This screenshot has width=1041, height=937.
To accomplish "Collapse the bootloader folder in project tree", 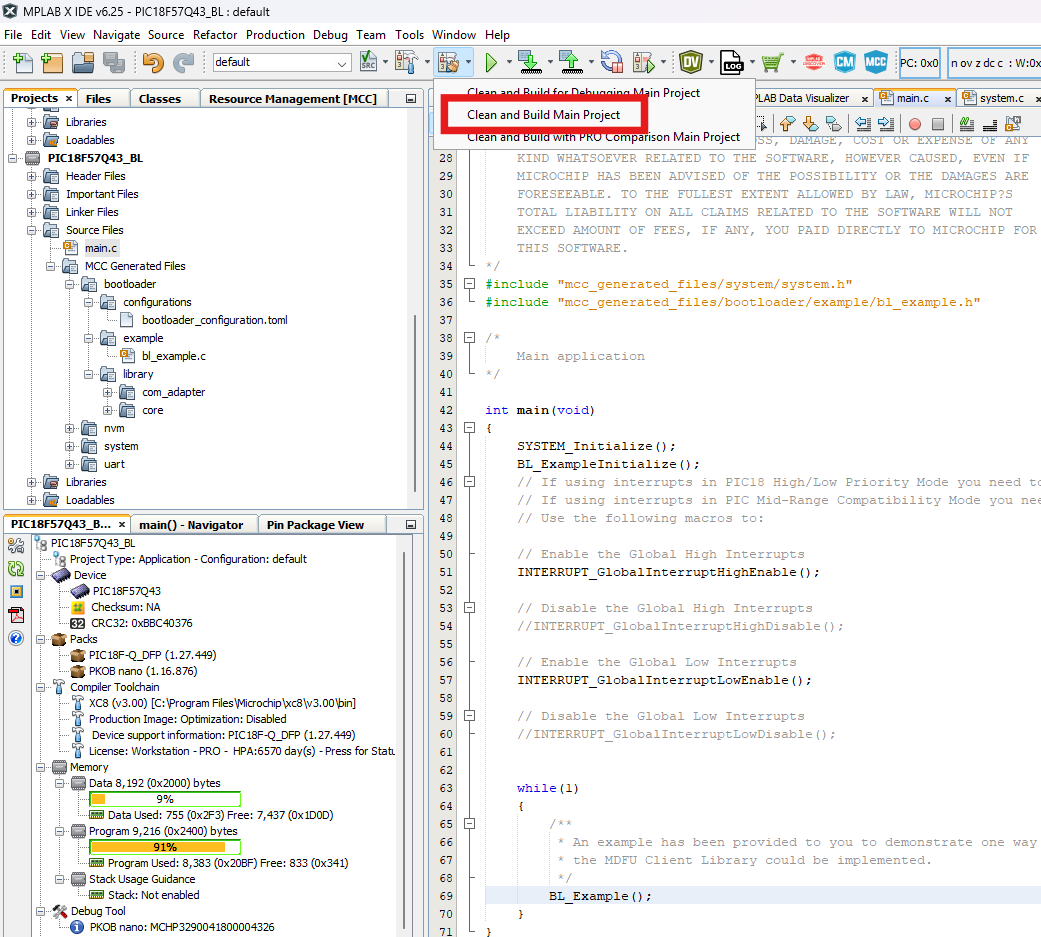I will [x=71, y=284].
